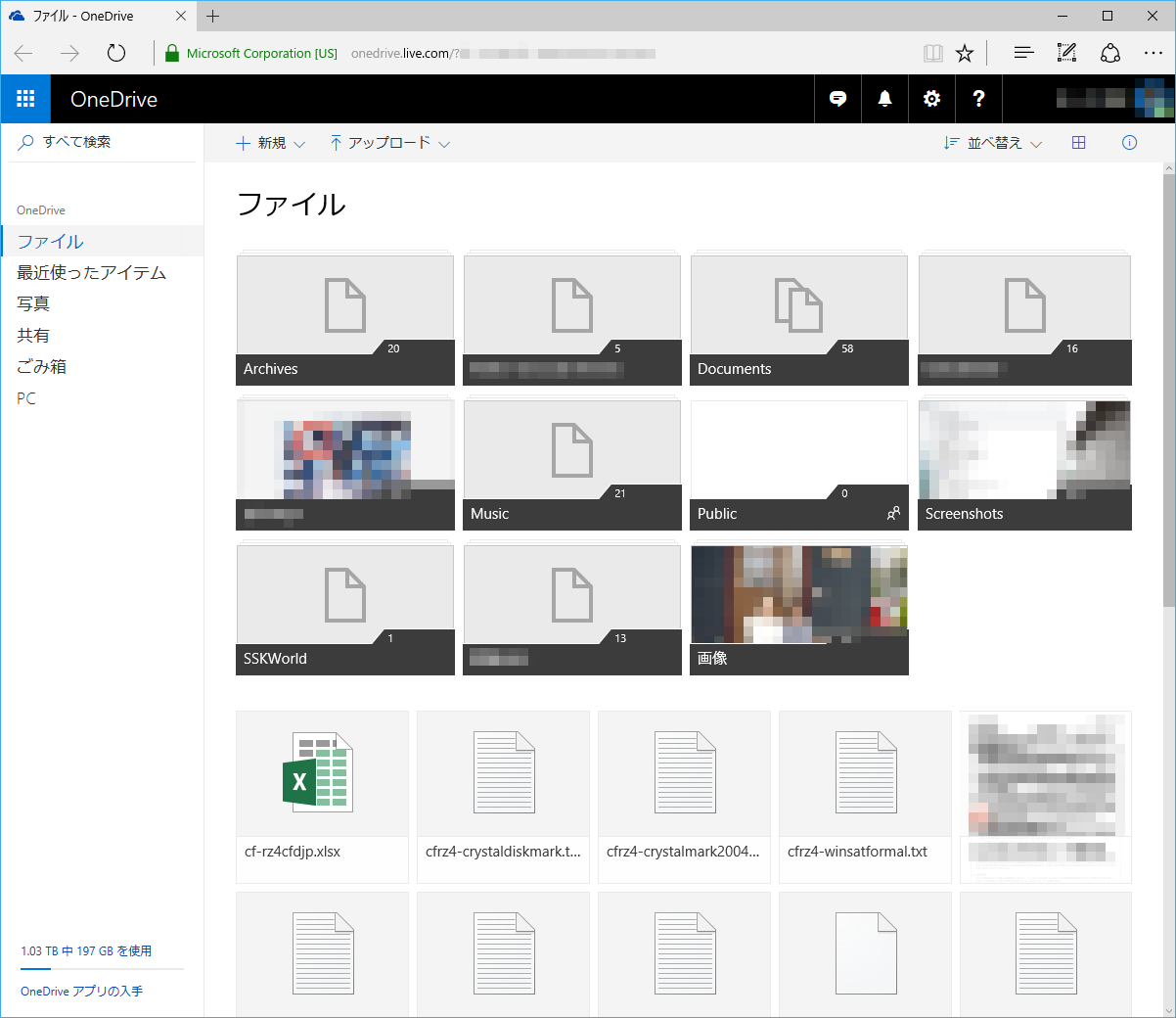
Task: Open Edge reading view book icon
Action: (x=933, y=53)
